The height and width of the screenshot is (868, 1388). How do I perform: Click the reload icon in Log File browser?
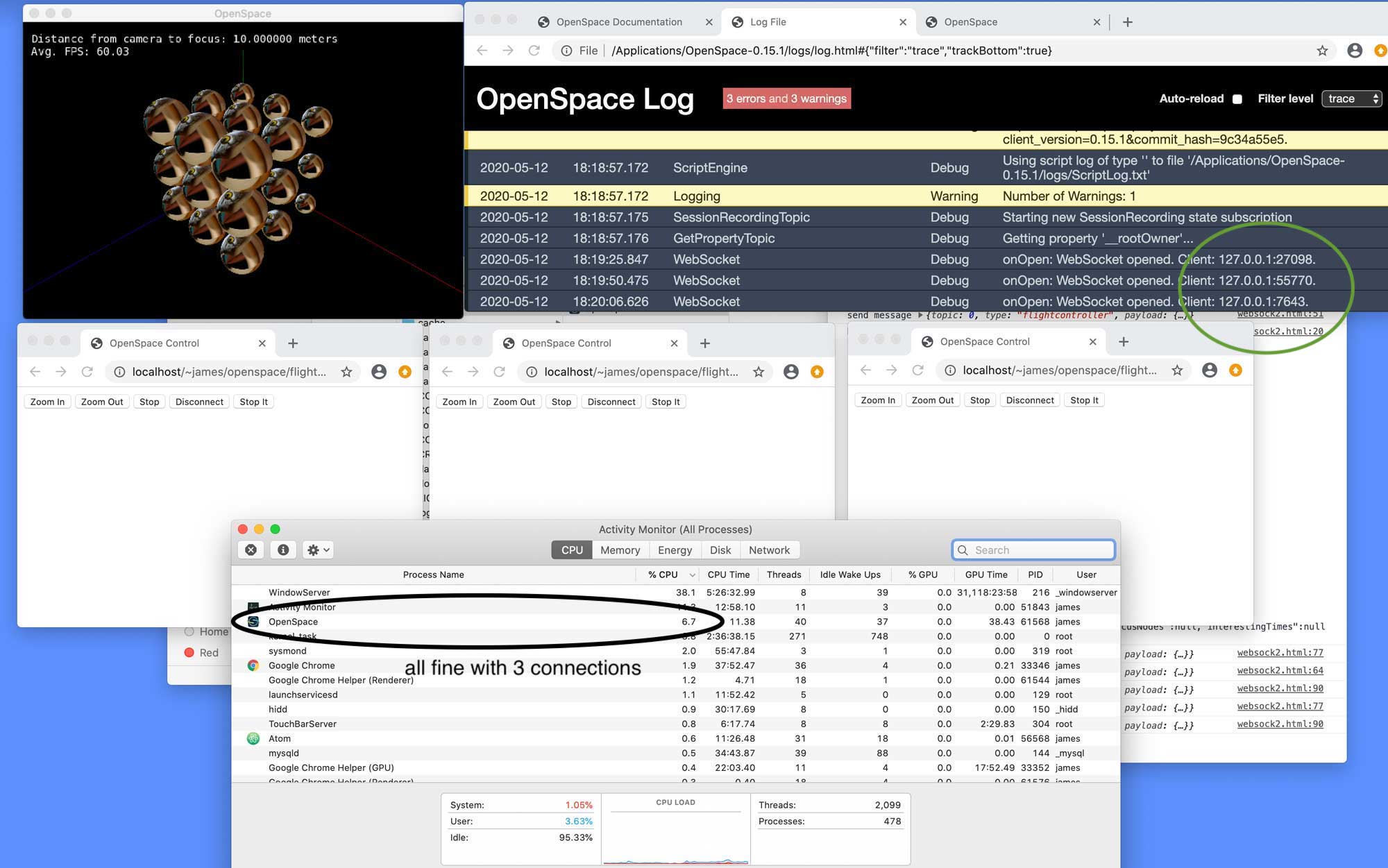click(534, 51)
